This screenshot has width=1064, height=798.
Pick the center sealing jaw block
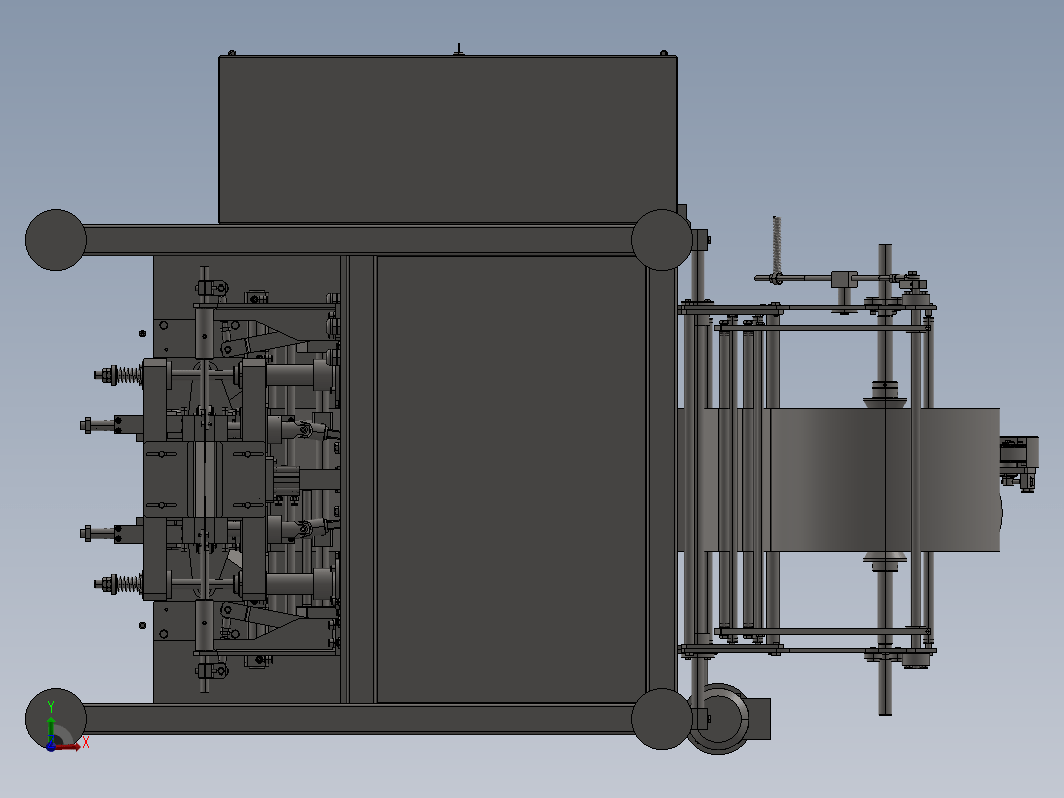pos(204,479)
